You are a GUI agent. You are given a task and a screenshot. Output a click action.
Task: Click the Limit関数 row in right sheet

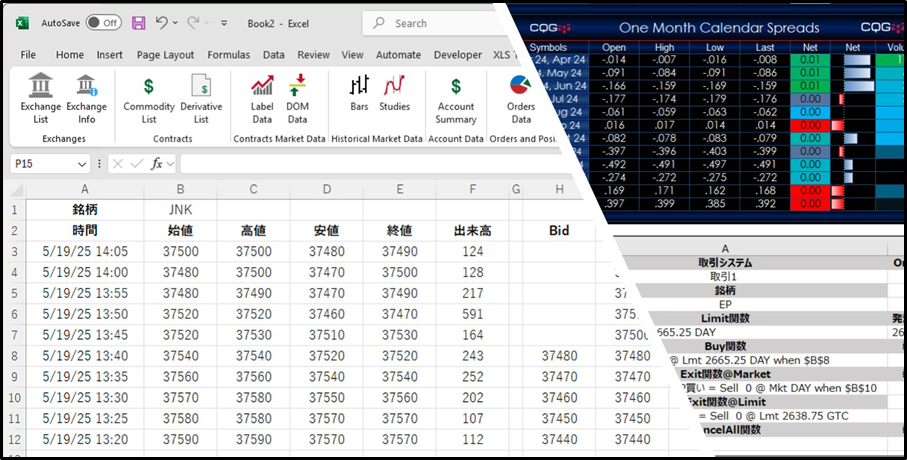tap(725, 318)
